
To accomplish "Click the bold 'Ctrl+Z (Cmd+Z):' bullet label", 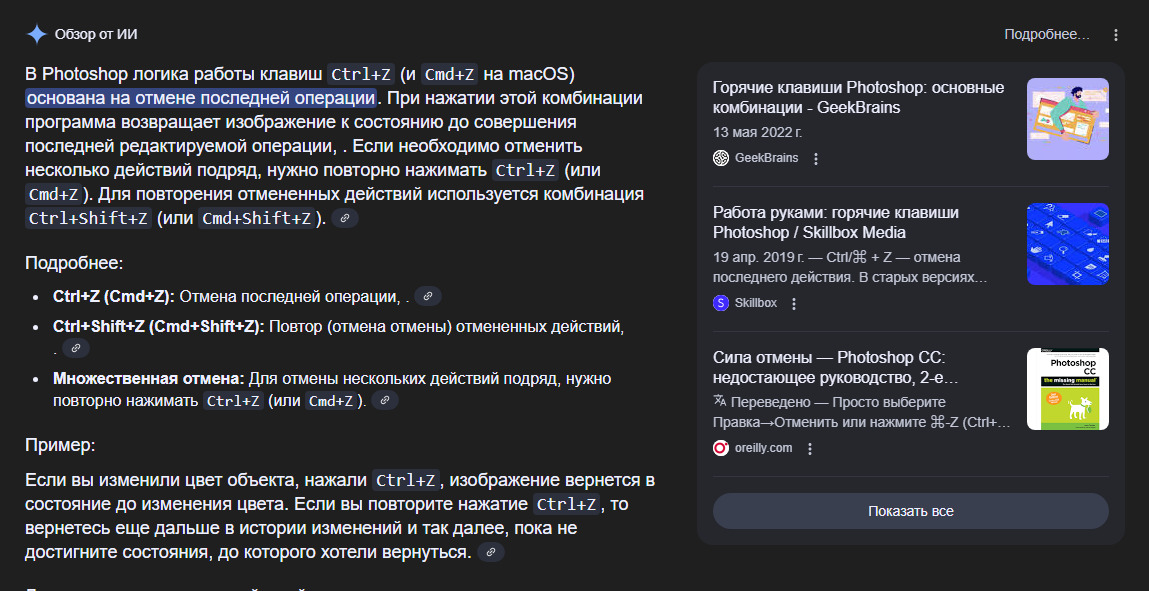I will (114, 297).
